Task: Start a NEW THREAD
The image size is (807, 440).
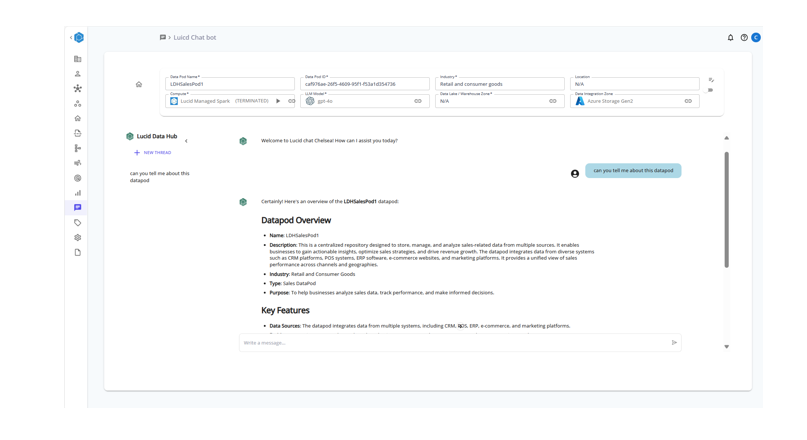Action: pyautogui.click(x=152, y=153)
